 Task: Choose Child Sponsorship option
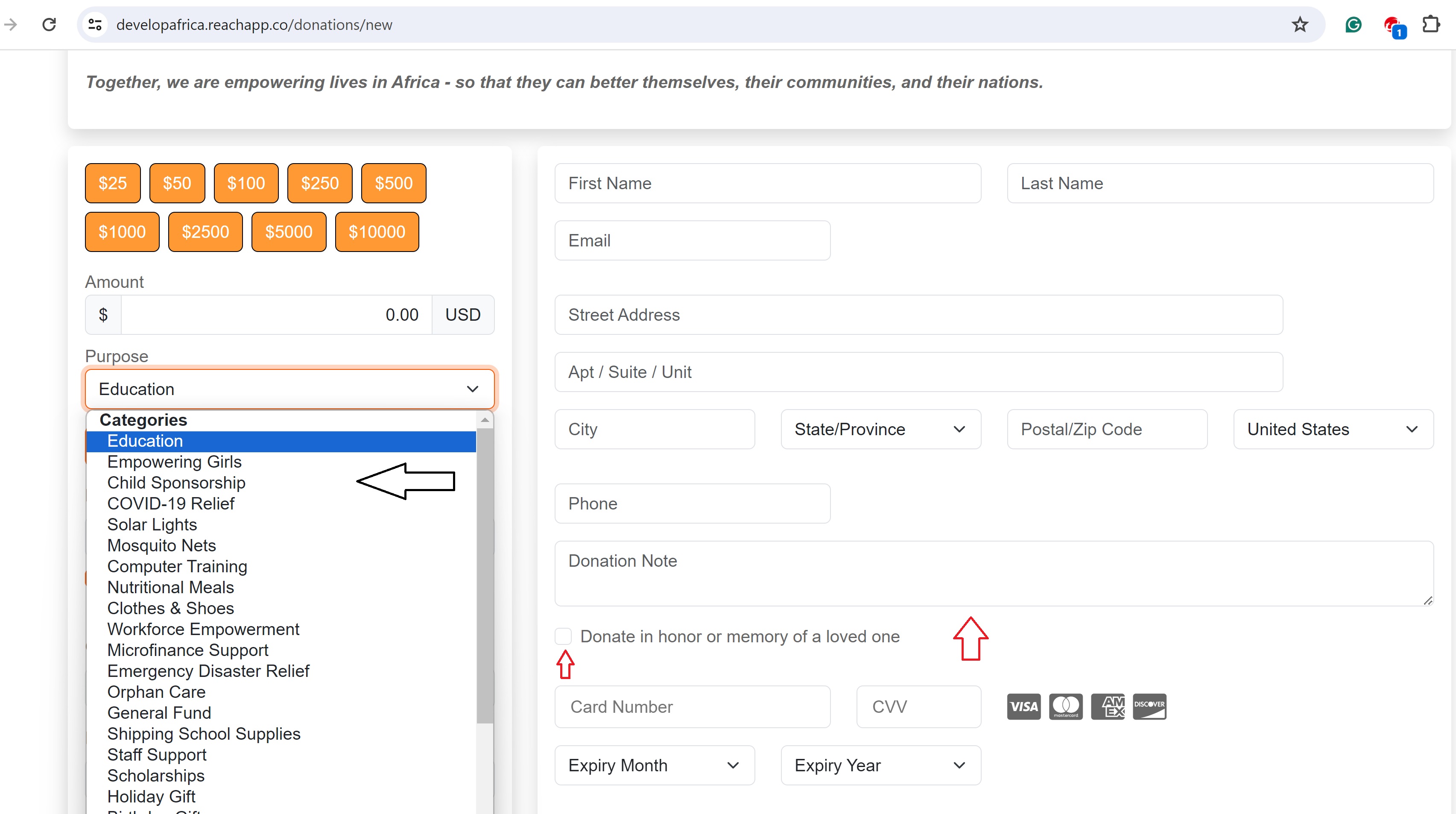[x=281, y=483]
